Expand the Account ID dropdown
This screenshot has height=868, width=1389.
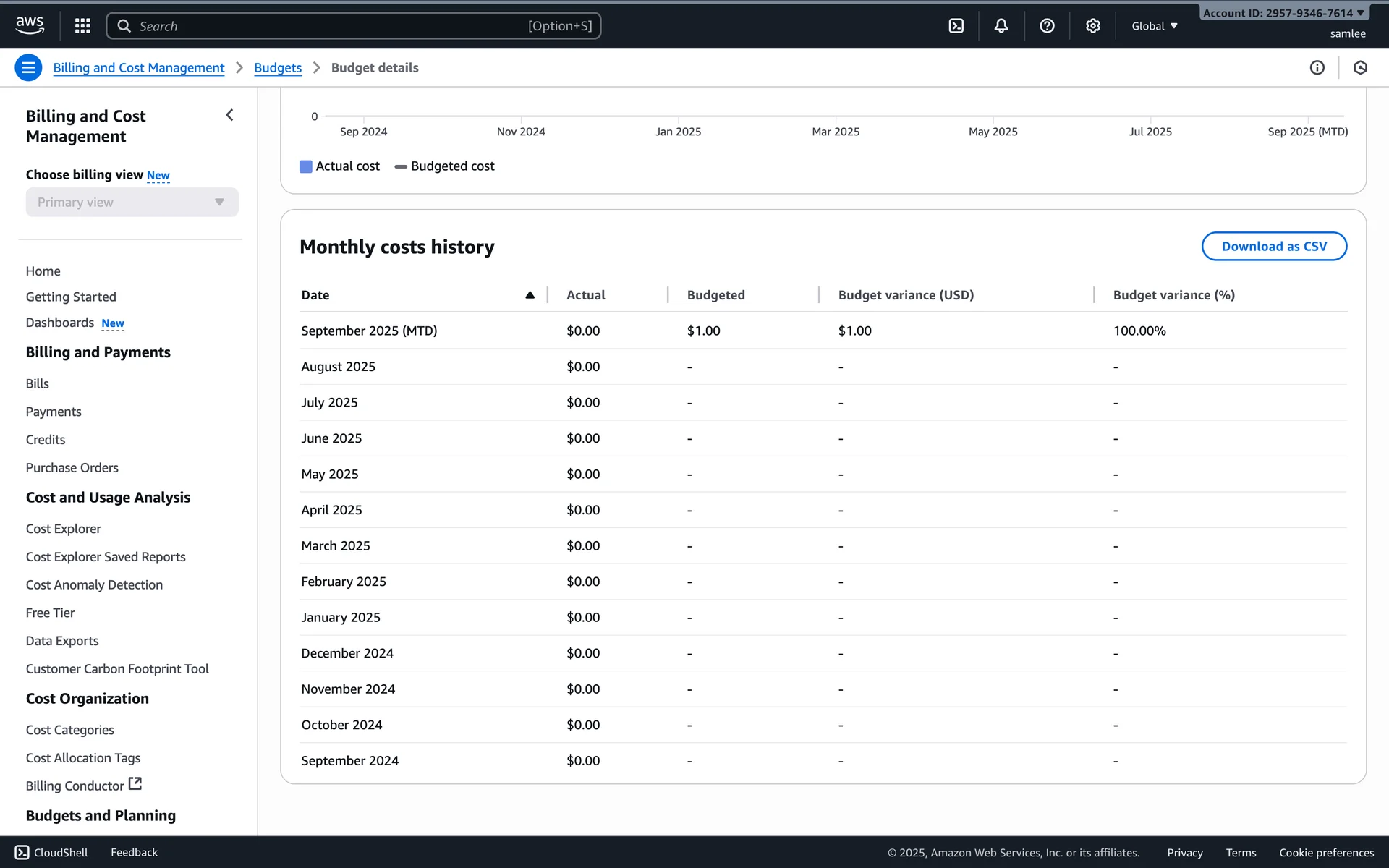click(1283, 13)
